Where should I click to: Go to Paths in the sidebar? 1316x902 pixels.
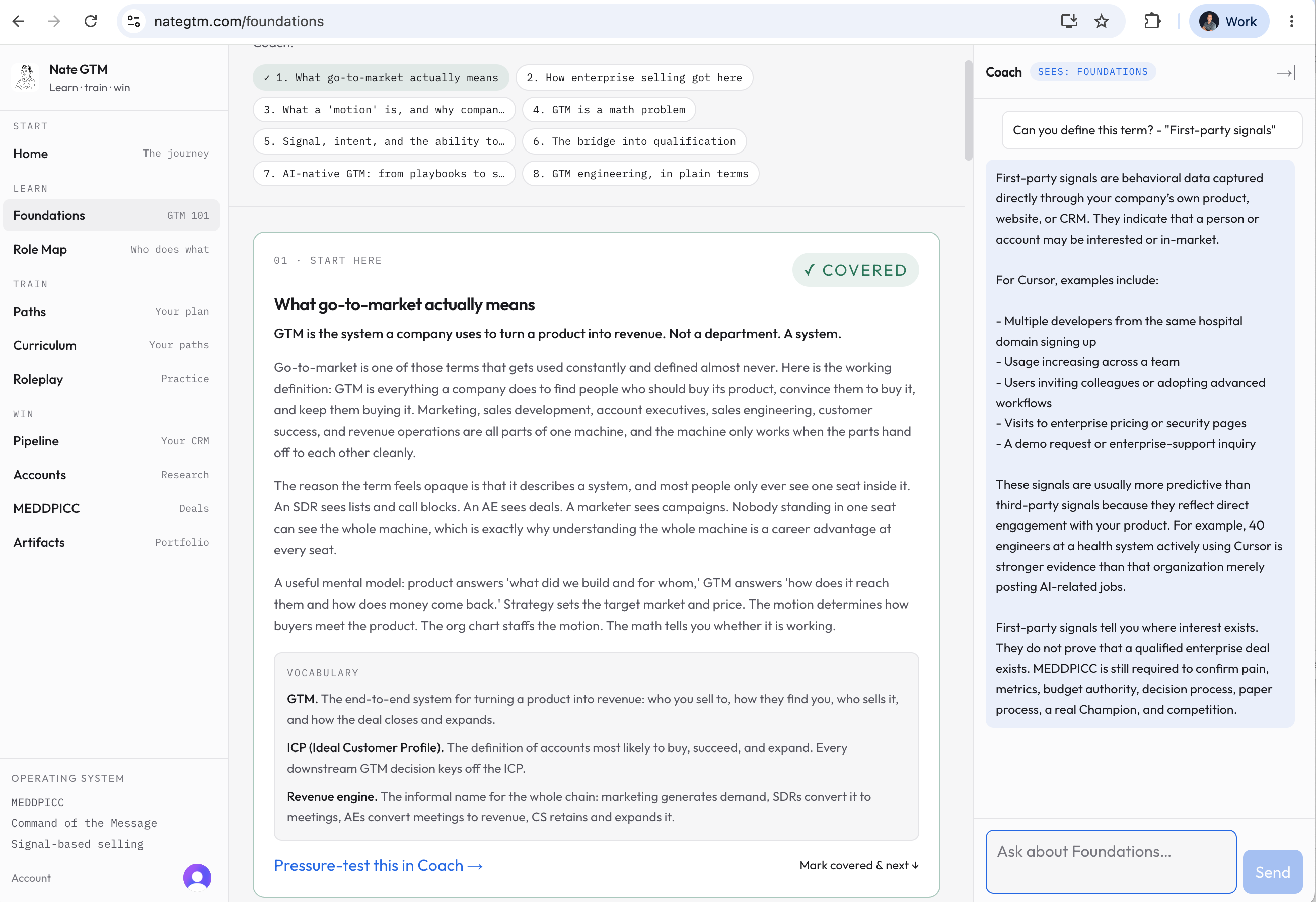point(111,312)
